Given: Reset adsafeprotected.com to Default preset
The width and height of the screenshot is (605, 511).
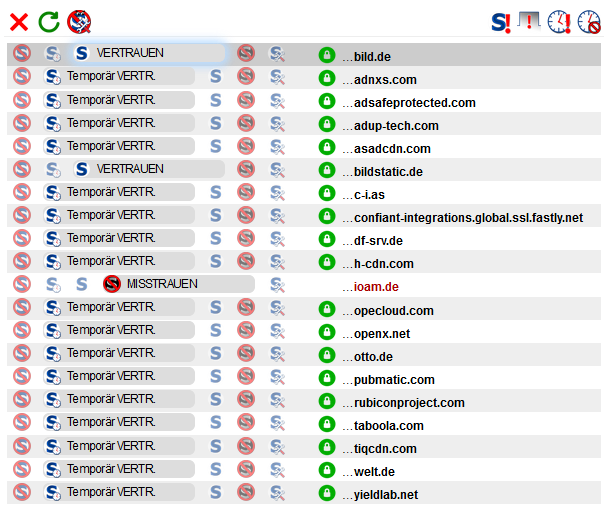Looking at the screenshot, I should point(22,100).
